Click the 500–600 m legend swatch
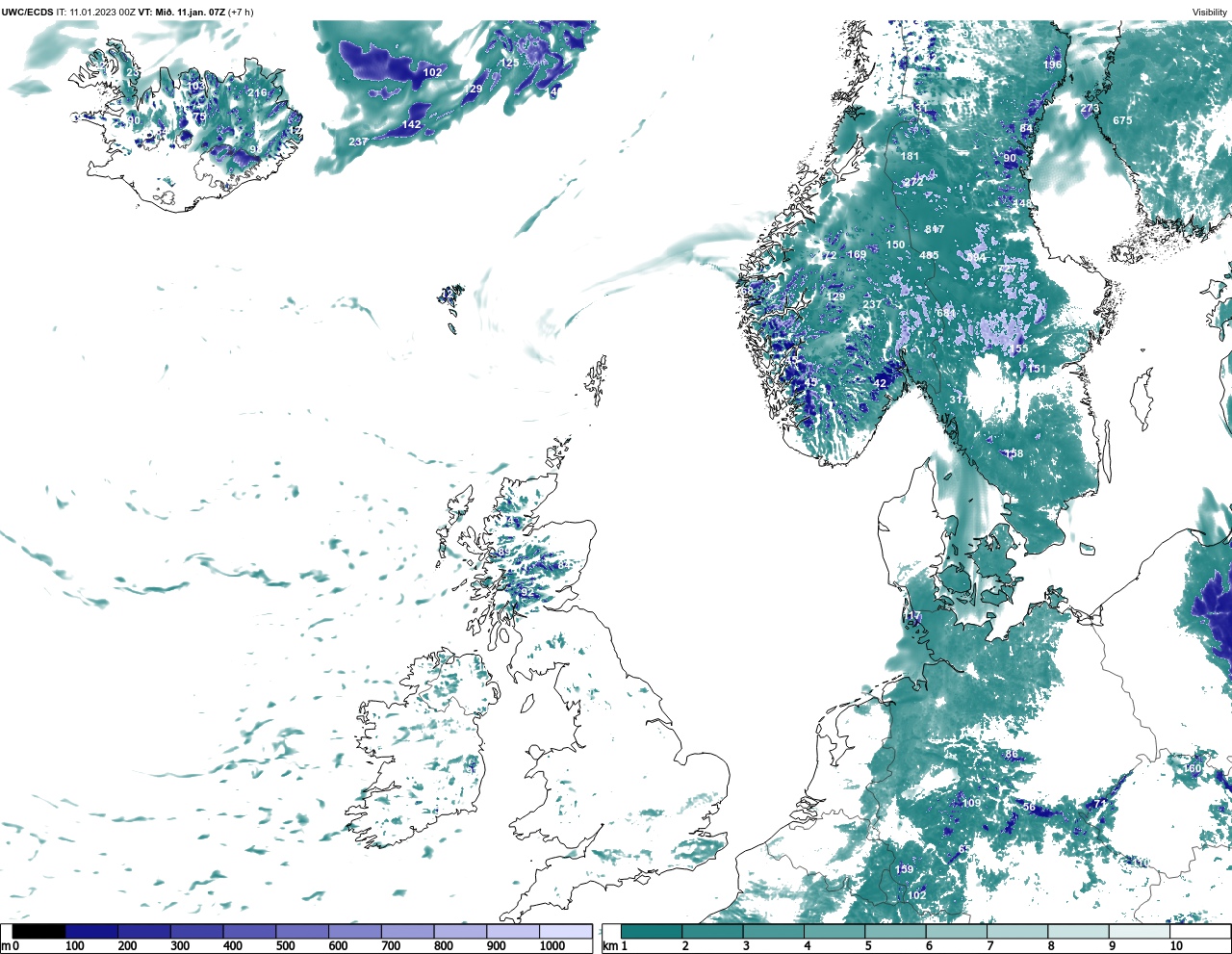The height and width of the screenshot is (954, 1232). click(x=301, y=931)
